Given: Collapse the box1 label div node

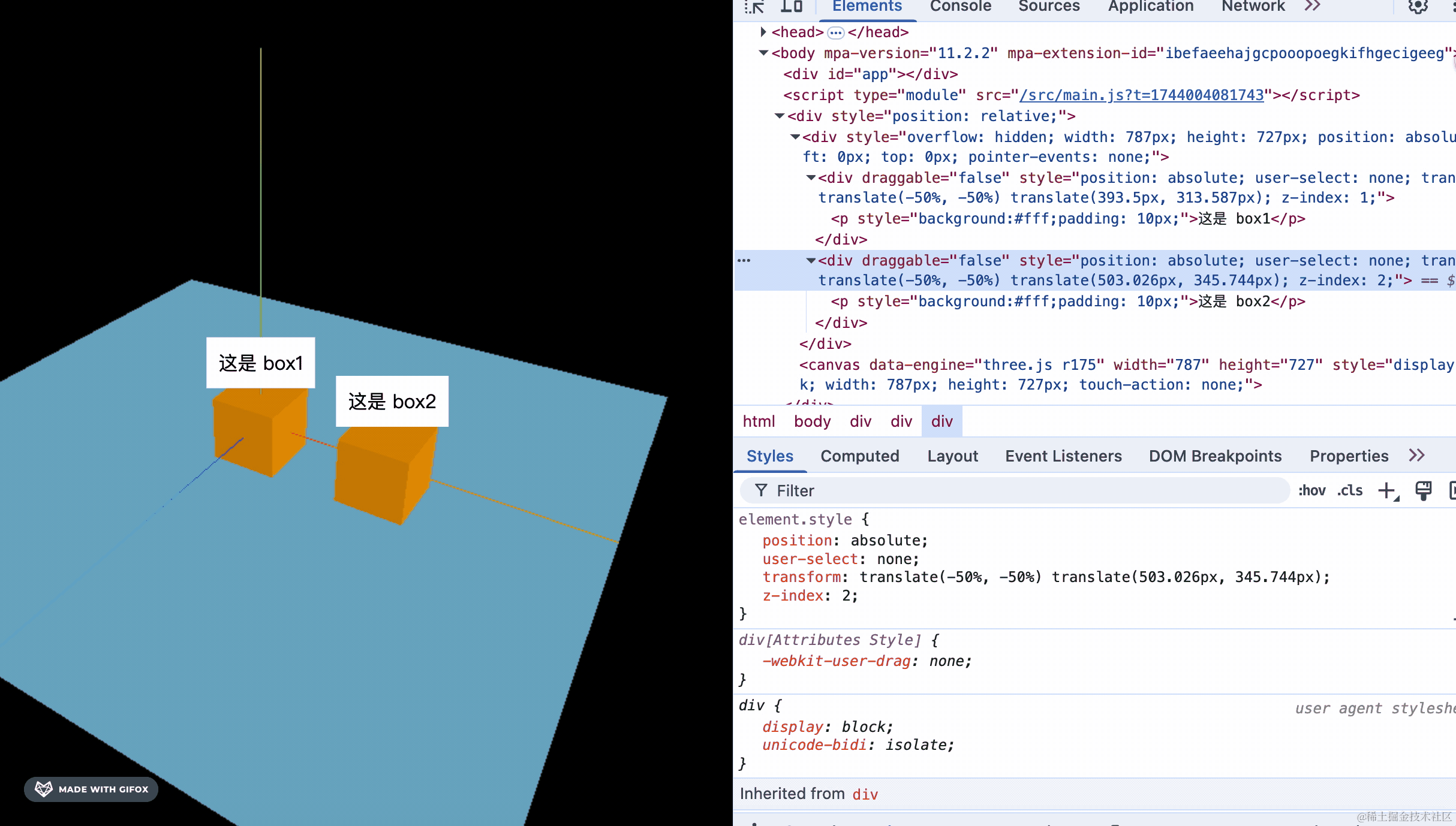Looking at the screenshot, I should click(x=810, y=177).
